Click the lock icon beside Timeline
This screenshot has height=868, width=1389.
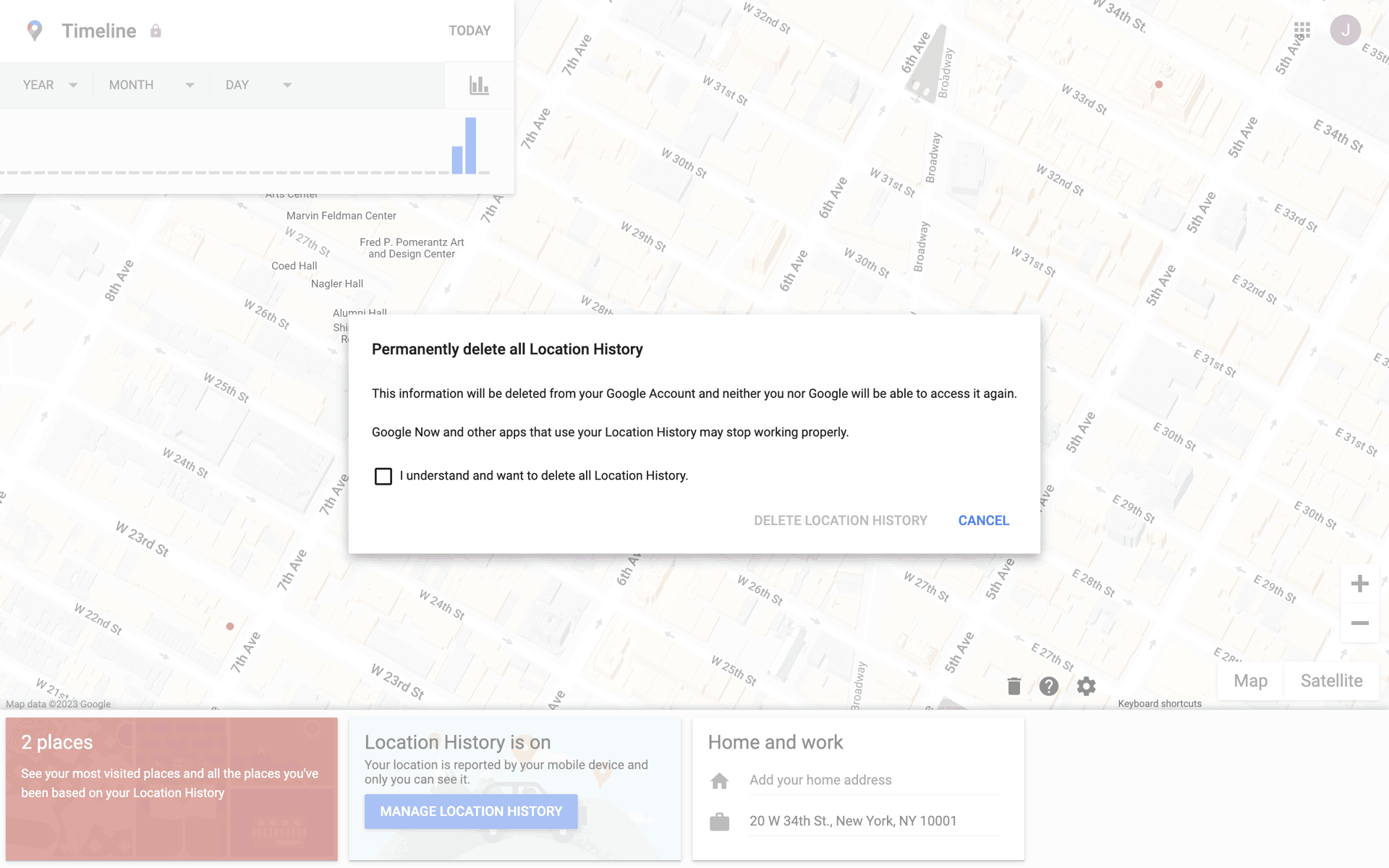(156, 30)
